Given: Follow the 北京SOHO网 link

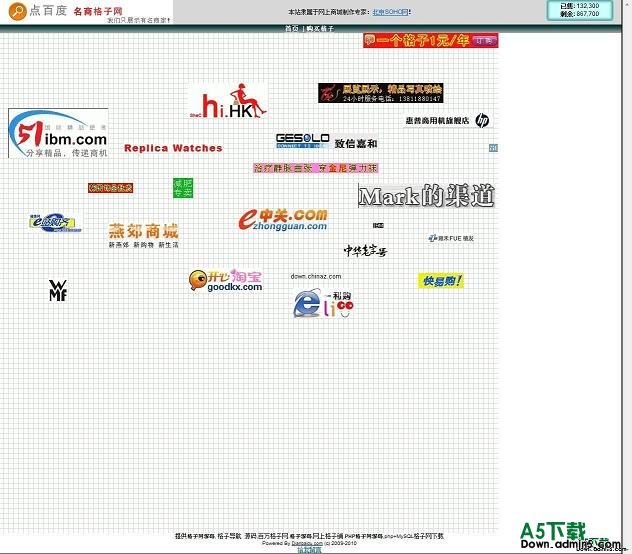Looking at the screenshot, I should point(391,12).
